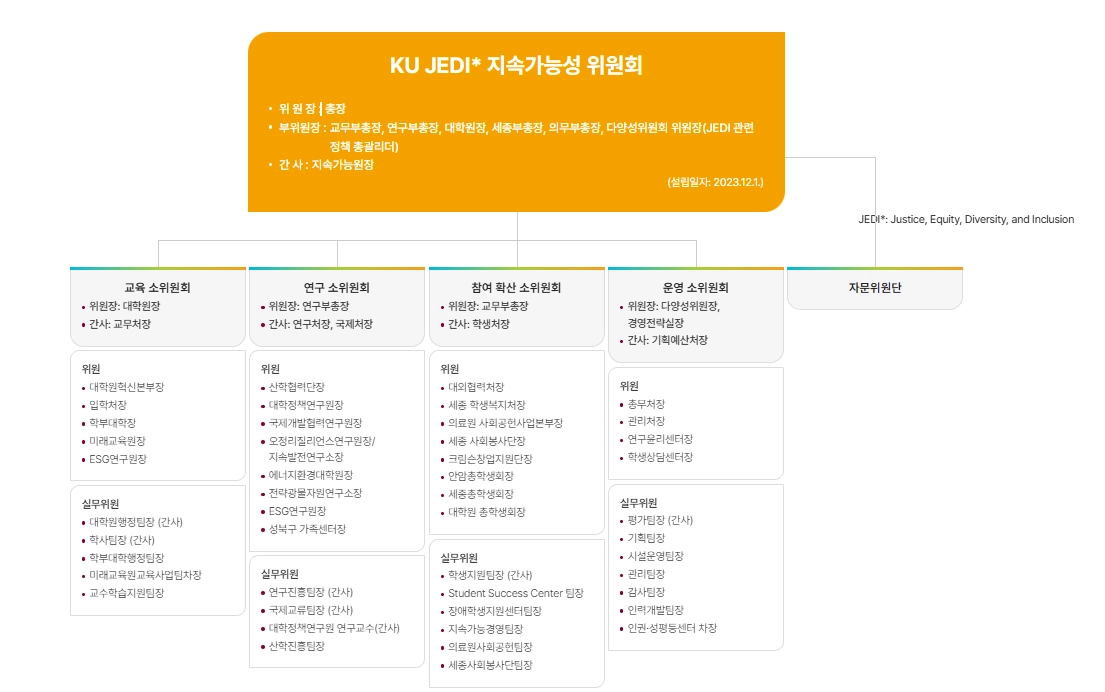The height and width of the screenshot is (692, 1105).
Task: Select '대학원 총학생회장'
Action: (x=487, y=512)
